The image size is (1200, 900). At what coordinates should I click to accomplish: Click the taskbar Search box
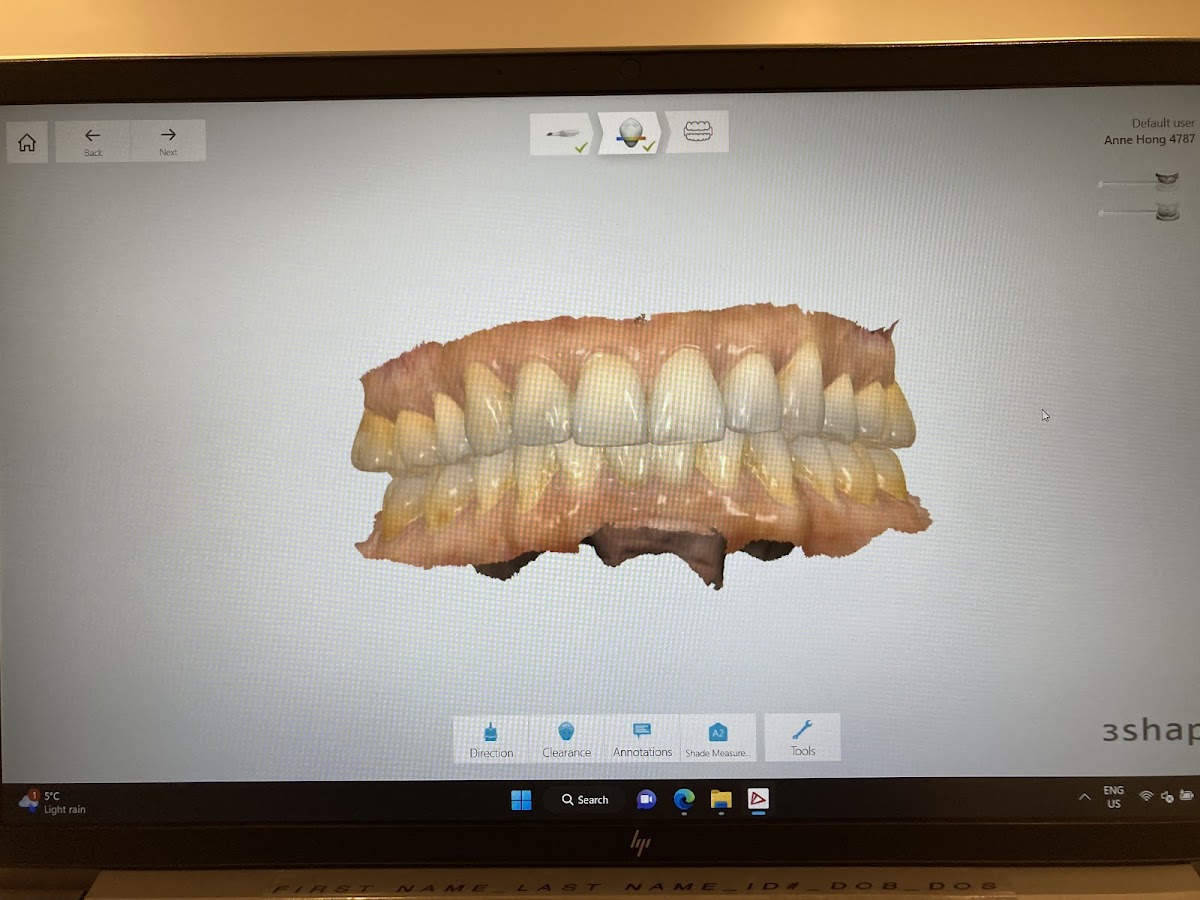point(586,799)
